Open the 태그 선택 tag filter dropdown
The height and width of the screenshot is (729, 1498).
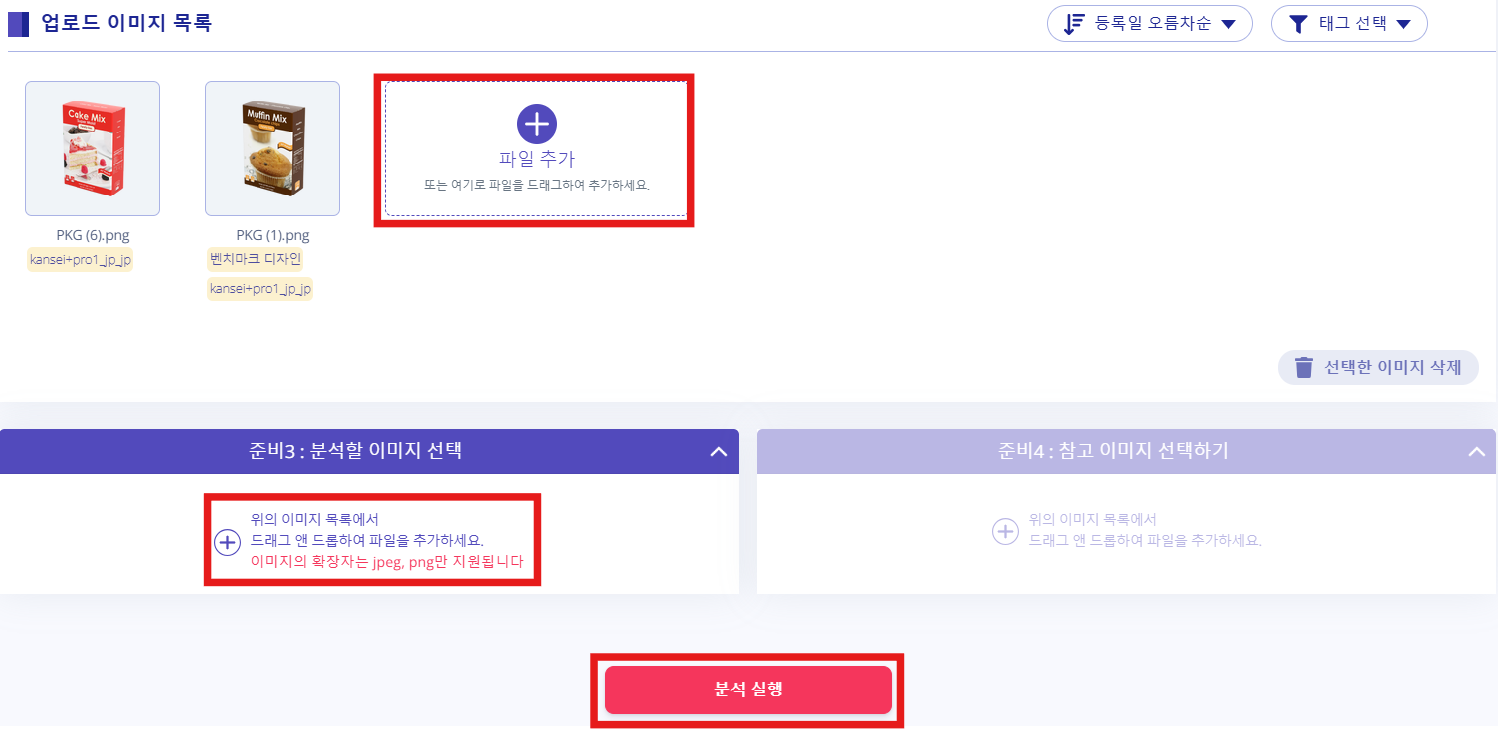coord(1349,24)
